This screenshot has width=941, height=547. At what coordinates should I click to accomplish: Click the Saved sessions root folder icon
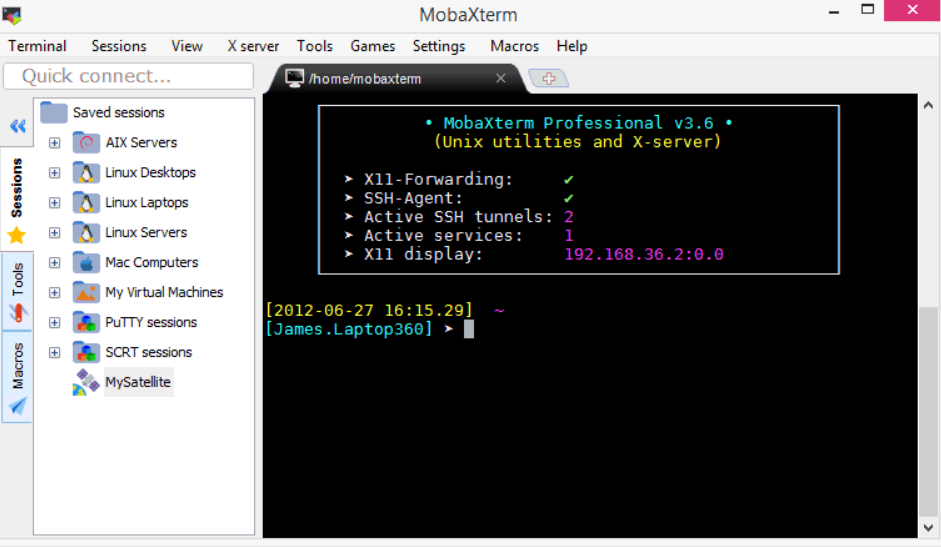(53, 112)
